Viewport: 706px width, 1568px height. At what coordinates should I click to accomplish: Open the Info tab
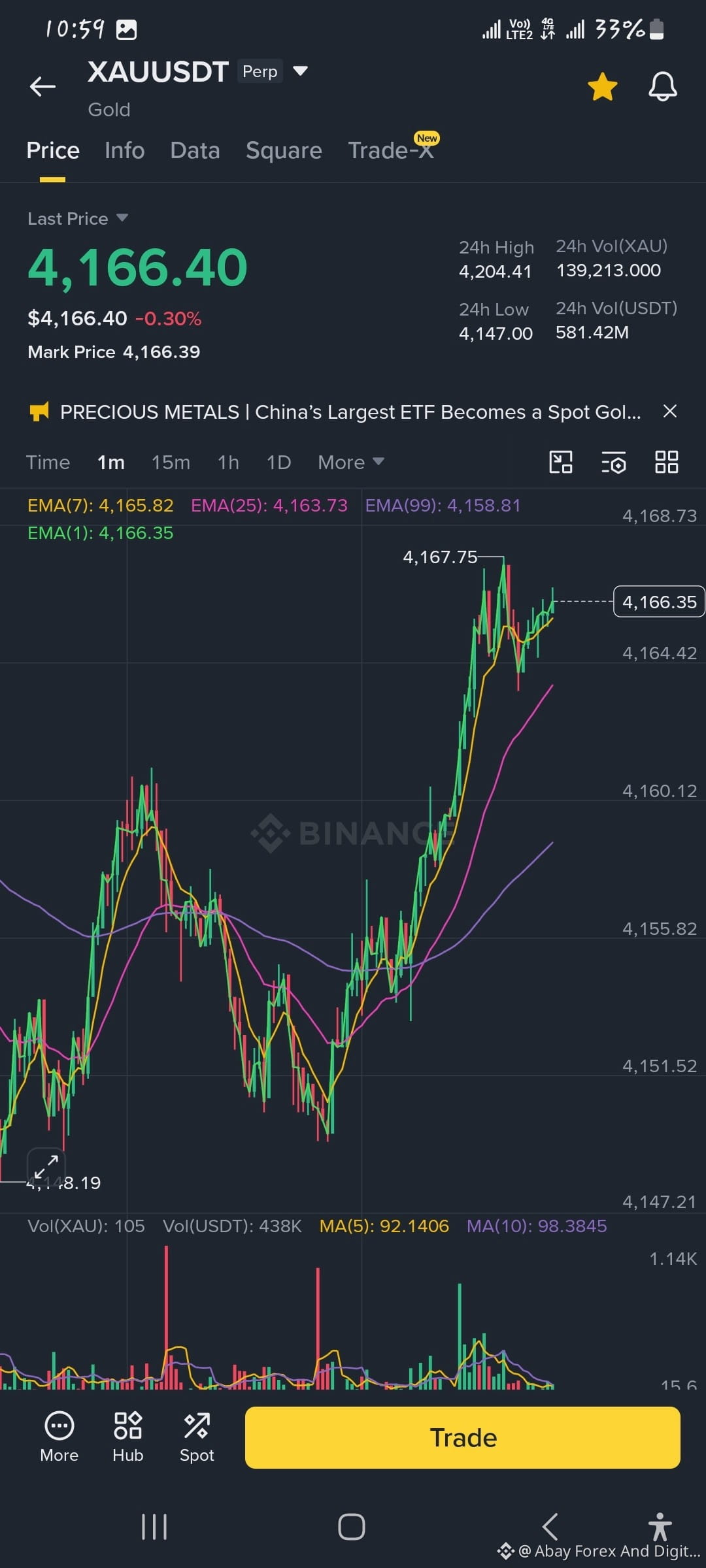(124, 150)
